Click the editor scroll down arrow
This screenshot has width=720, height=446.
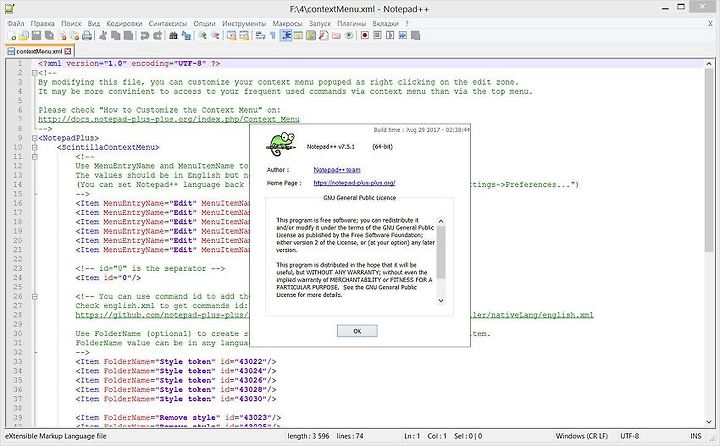pos(709,422)
